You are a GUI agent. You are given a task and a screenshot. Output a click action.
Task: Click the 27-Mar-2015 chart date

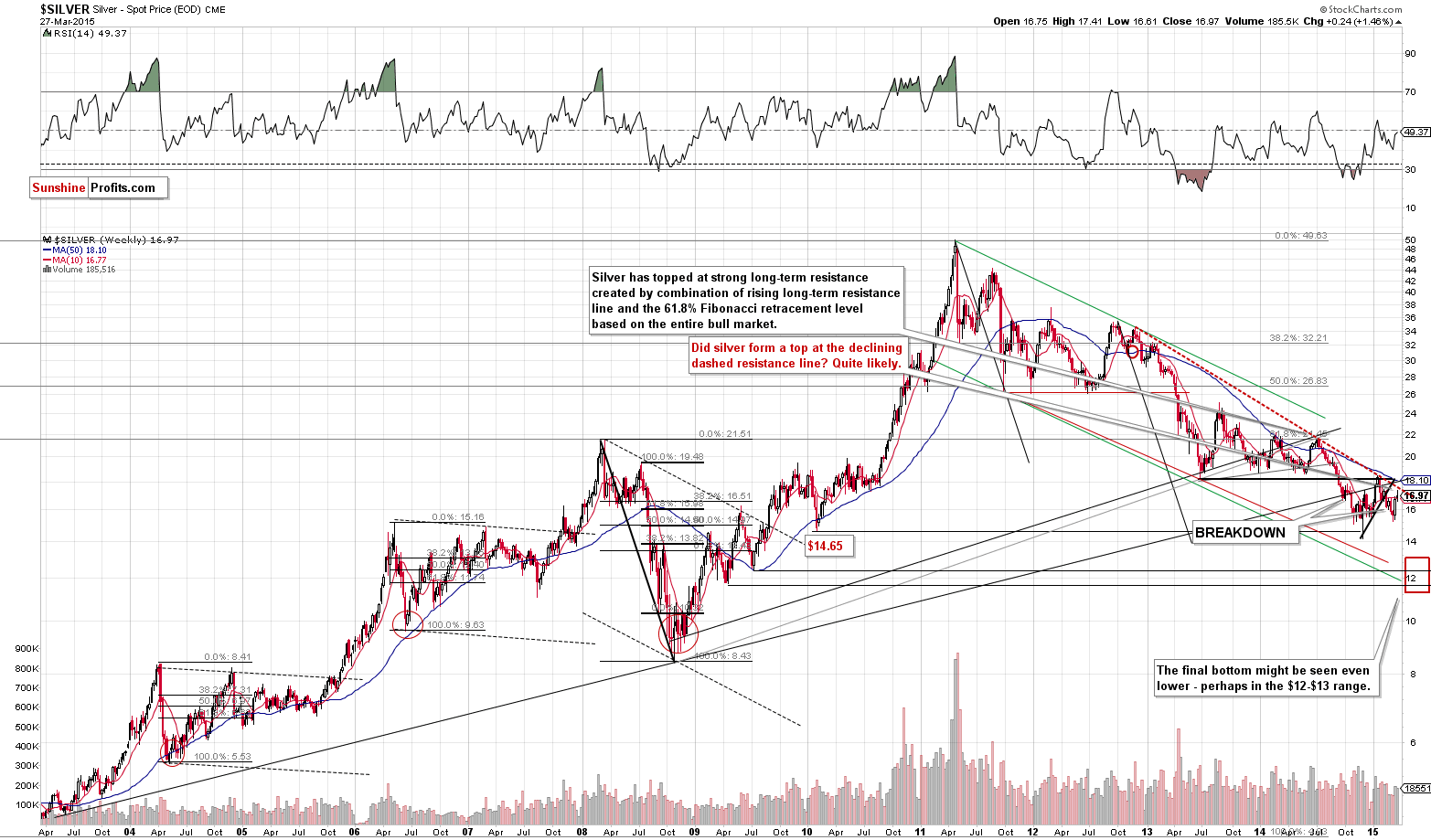[x=66, y=22]
